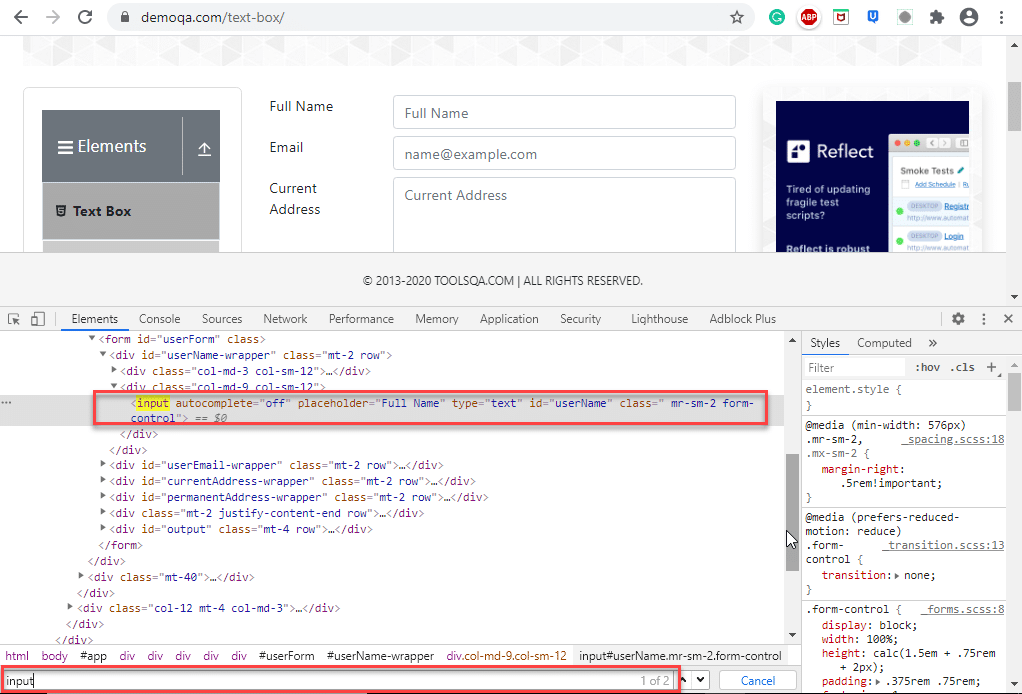Viewport: 1022px width, 694px height.
Task: Toggle element state with search next arrow
Action: pos(699,679)
